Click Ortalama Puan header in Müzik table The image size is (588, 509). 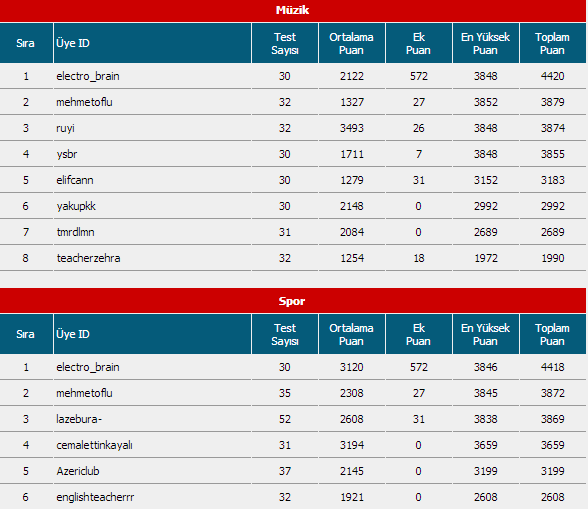point(352,43)
